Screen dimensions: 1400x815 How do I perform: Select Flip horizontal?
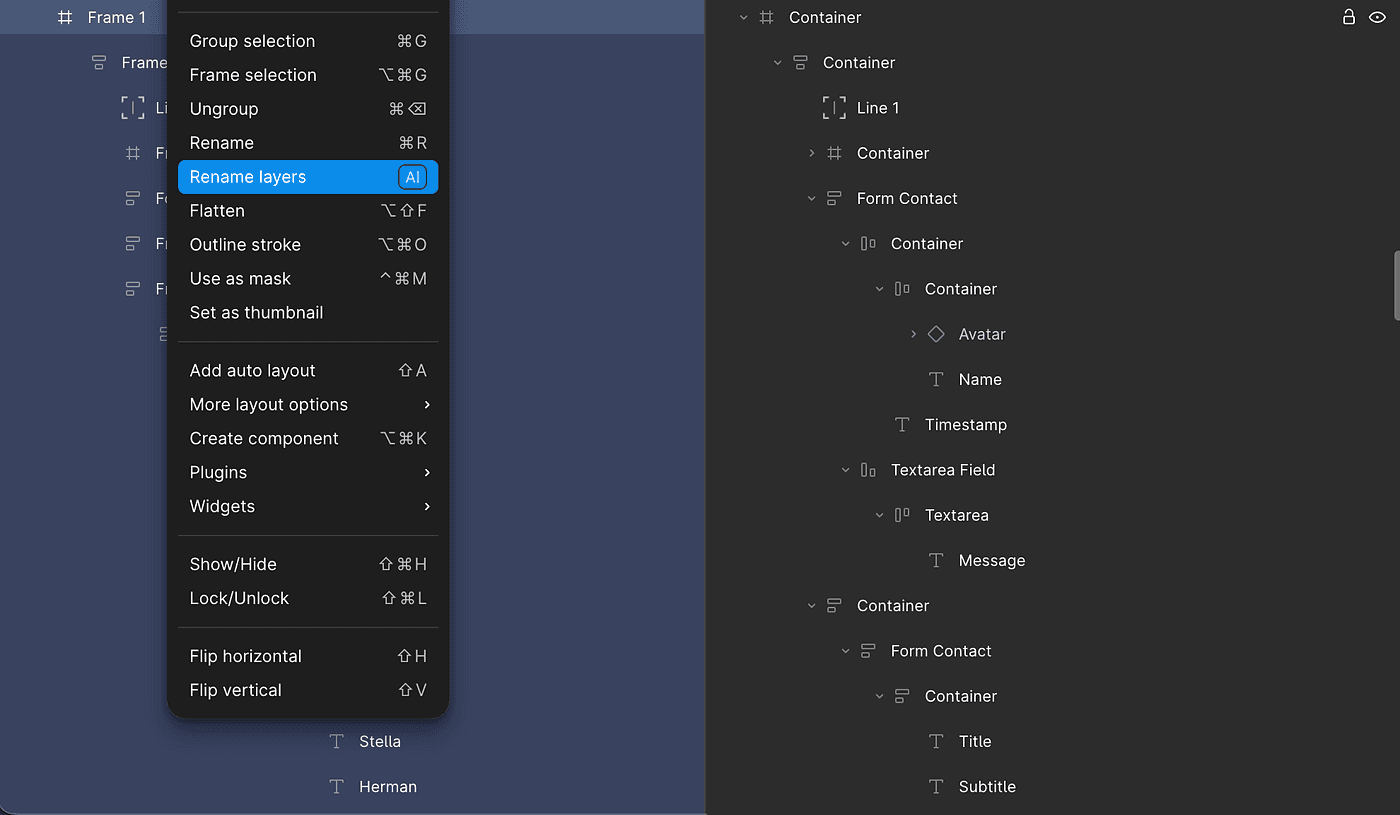click(308, 656)
